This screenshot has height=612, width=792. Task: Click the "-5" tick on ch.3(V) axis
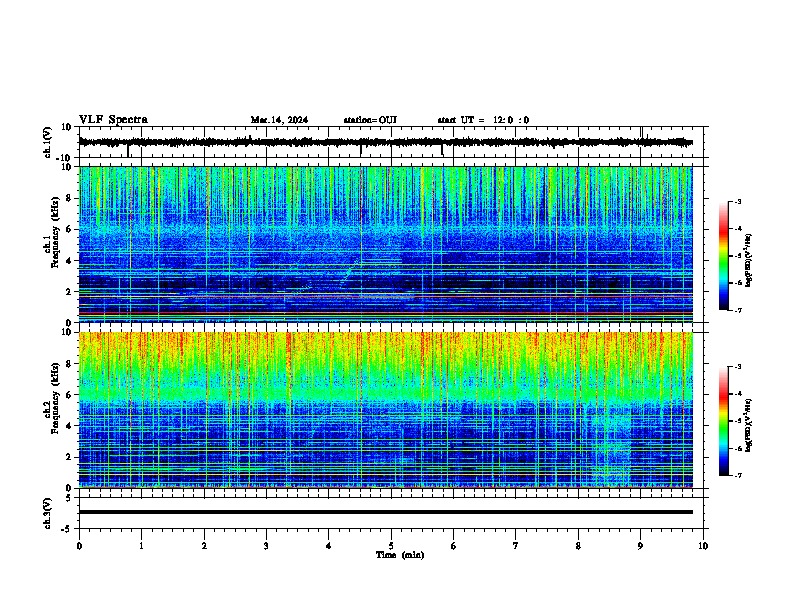point(68,529)
